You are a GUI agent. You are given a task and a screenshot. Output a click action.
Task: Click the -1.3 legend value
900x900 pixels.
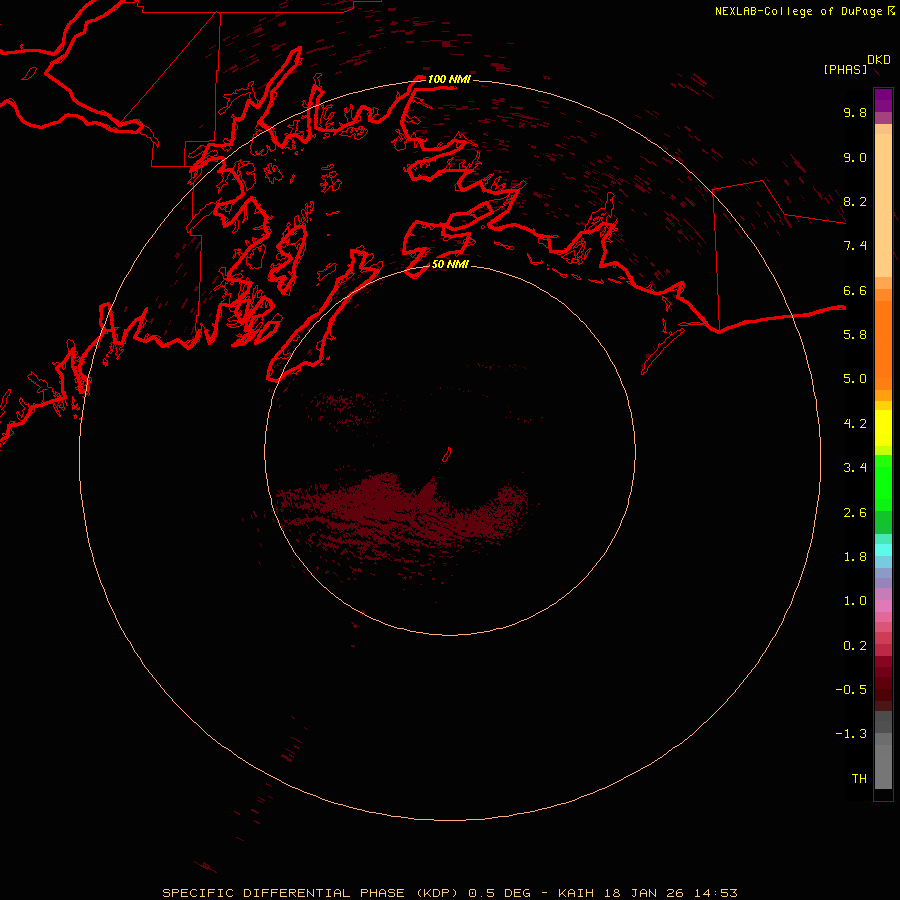pyautogui.click(x=851, y=734)
